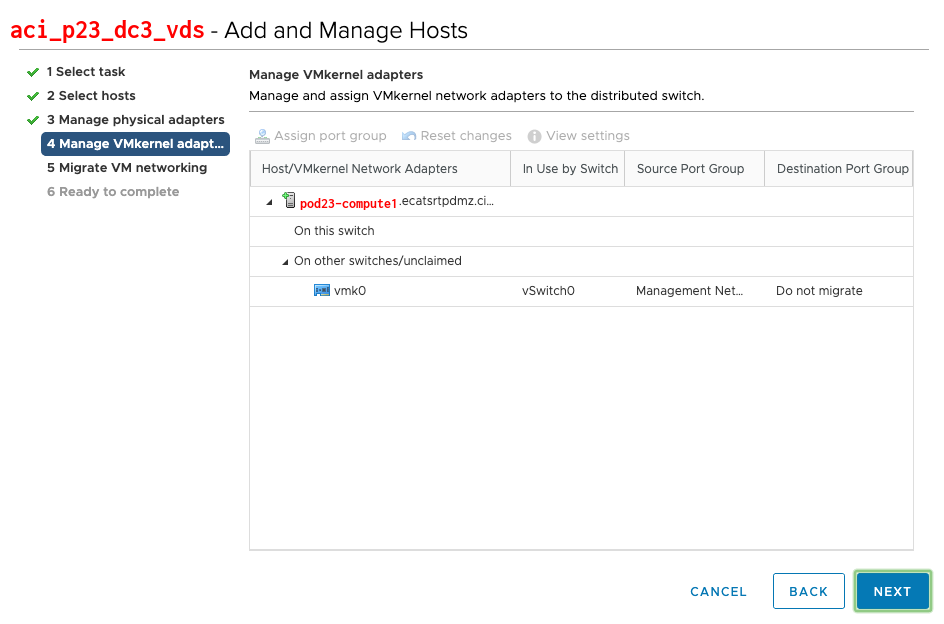
Task: Collapse the pod23-compute1 host tree node
Action: (x=269, y=202)
